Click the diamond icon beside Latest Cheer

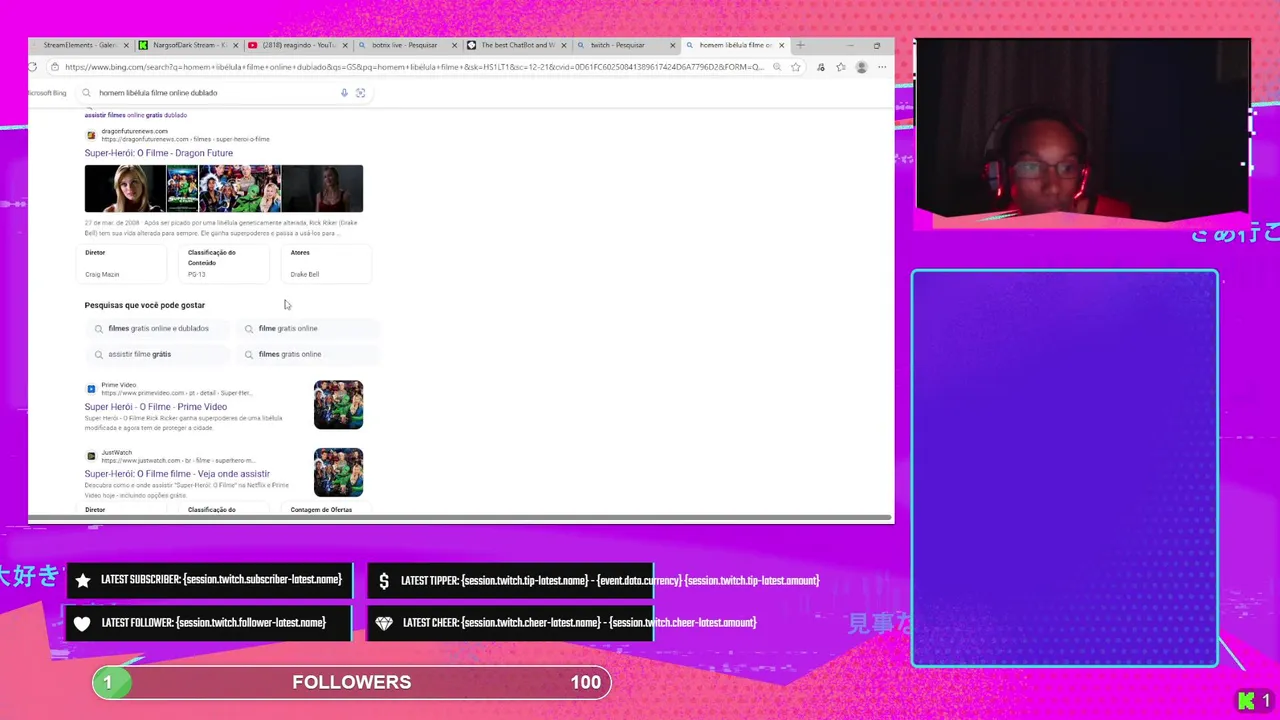(384, 623)
